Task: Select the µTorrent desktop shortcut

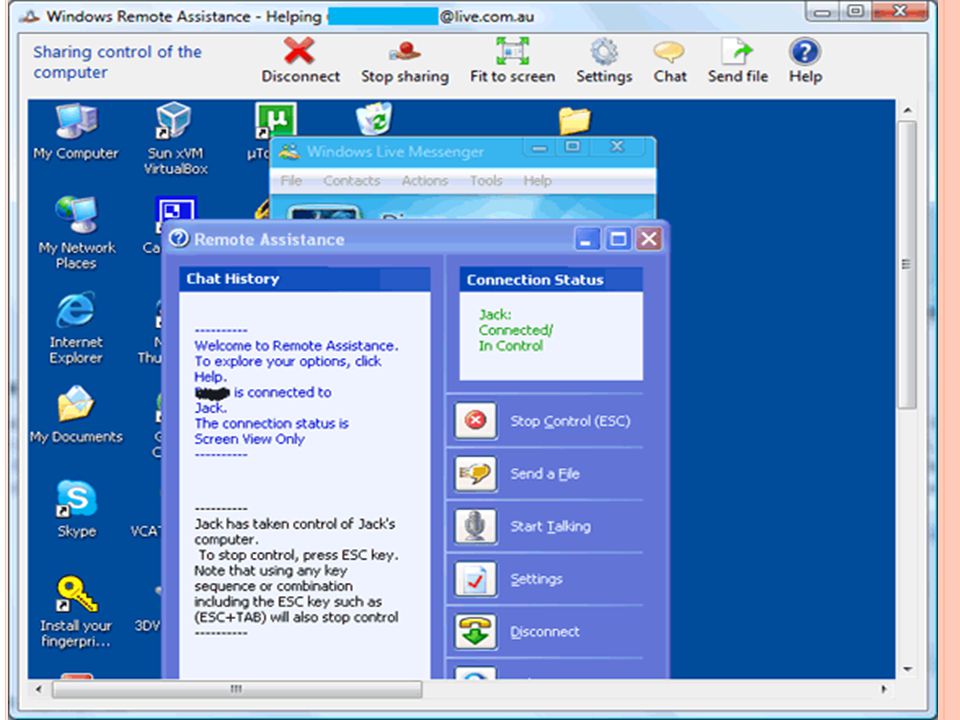Action: click(276, 119)
